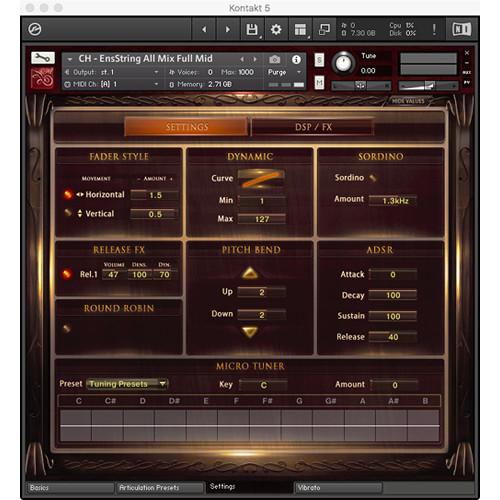Open the Vibrato bottom tab
The height and width of the screenshot is (500, 500).
[x=338, y=488]
